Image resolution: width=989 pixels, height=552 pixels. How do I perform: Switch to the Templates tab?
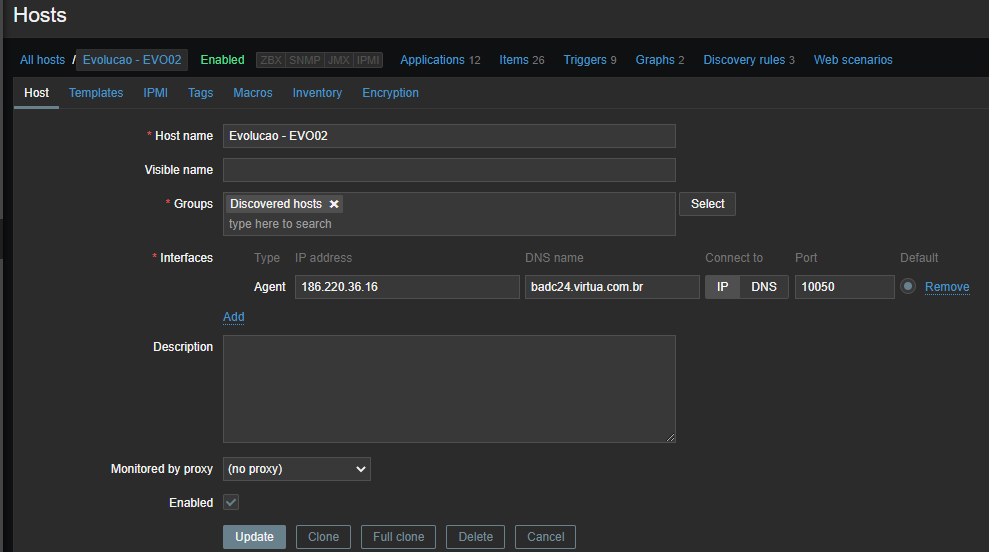pos(96,93)
